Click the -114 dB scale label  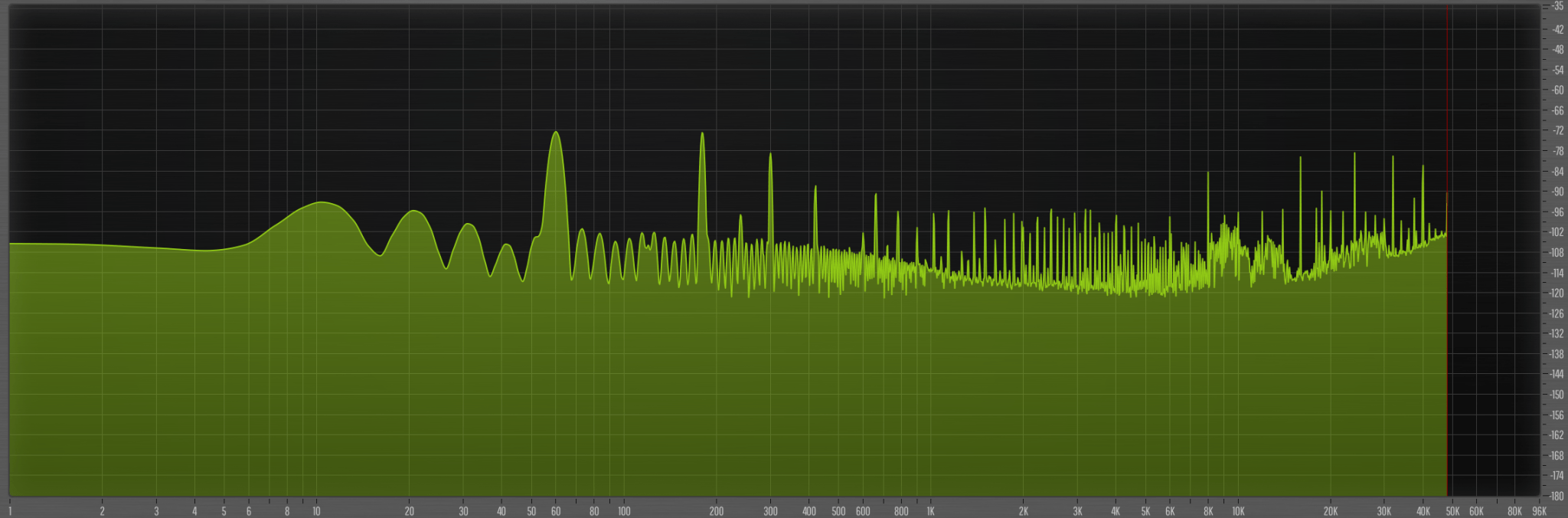pos(1557,273)
